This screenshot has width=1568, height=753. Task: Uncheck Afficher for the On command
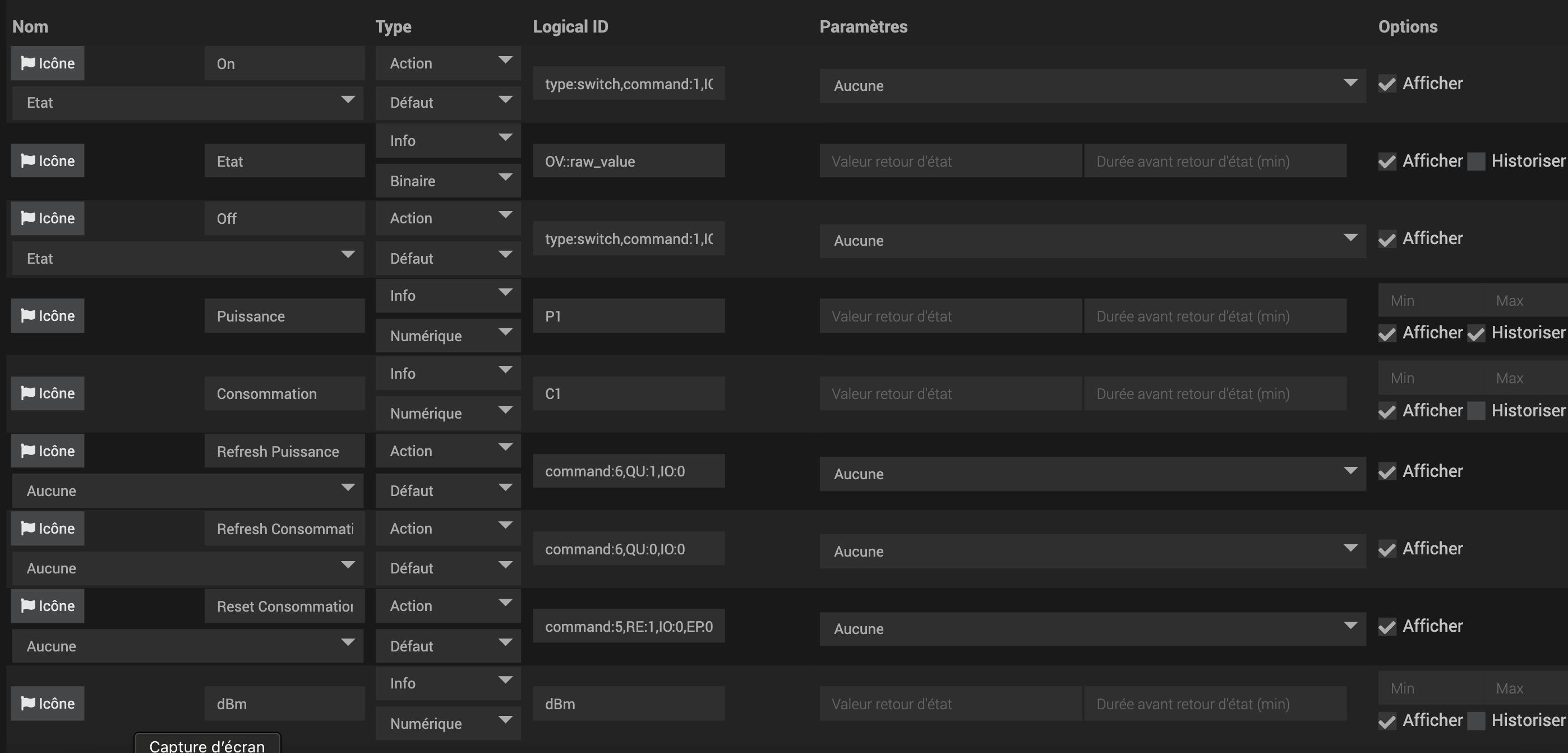(1387, 84)
